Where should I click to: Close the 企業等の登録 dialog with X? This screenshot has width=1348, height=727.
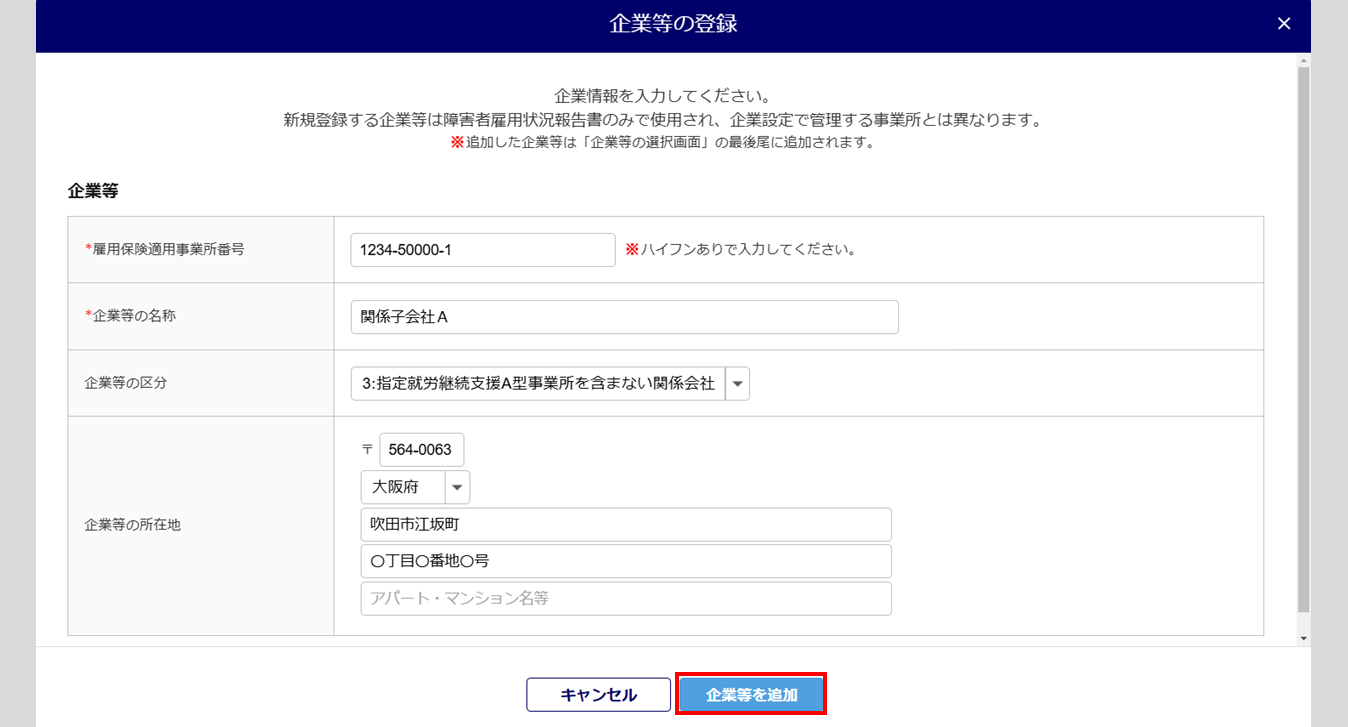[1284, 24]
